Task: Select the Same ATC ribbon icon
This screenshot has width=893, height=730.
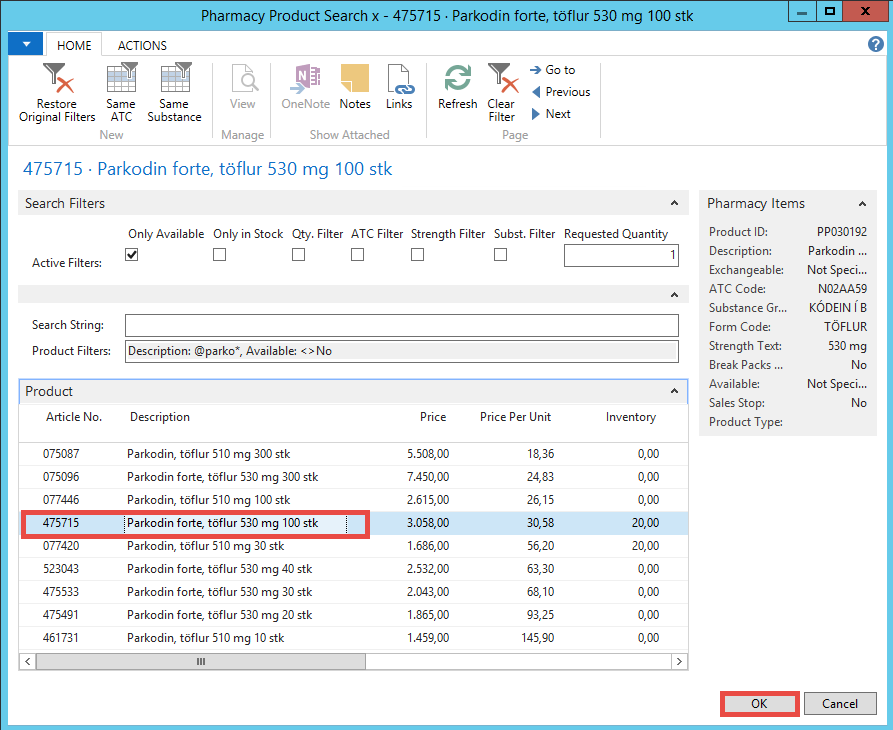Action: click(121, 79)
